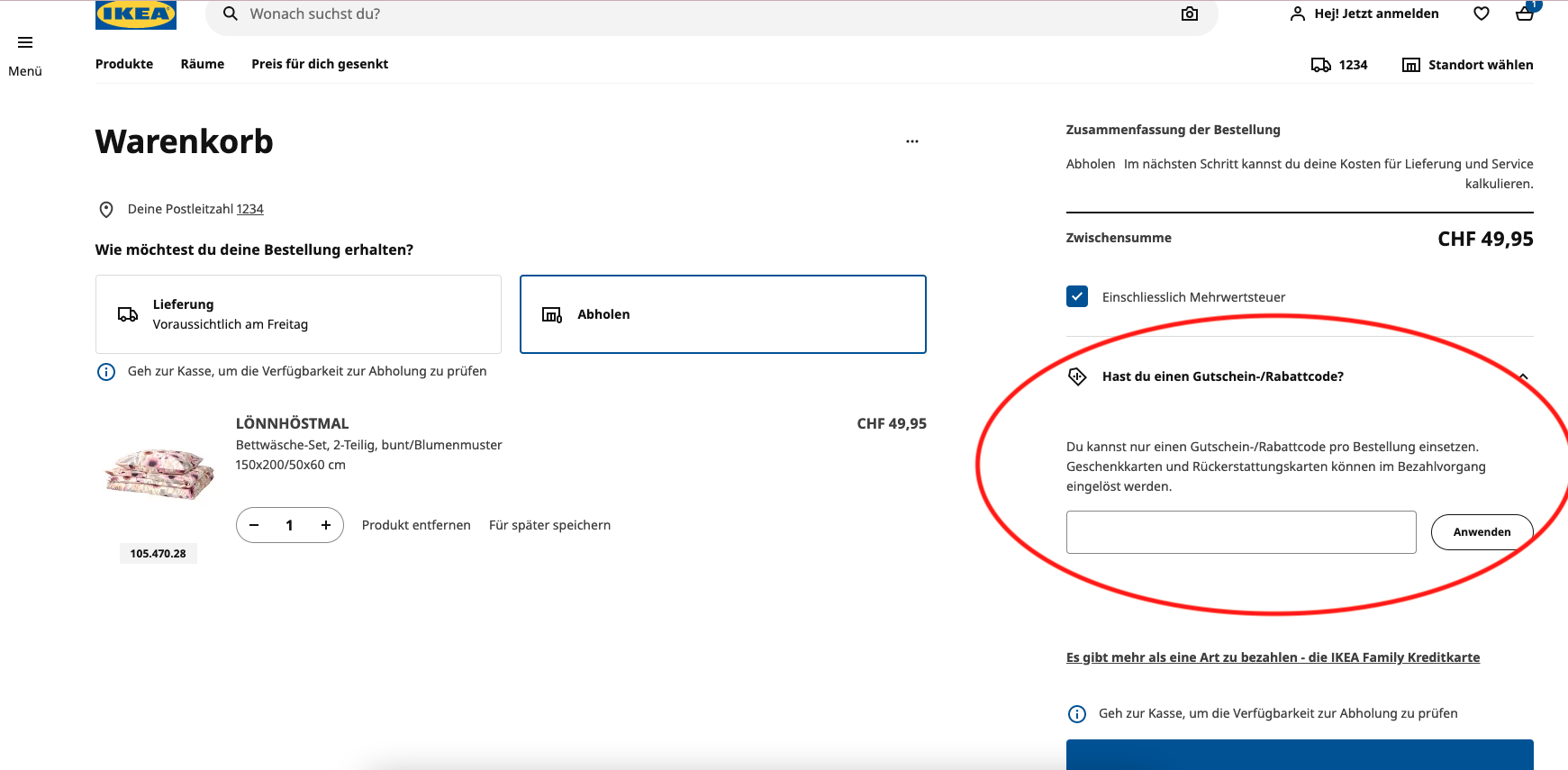The width and height of the screenshot is (1568, 770).
Task: Click the blue checkout button
Action: pos(1300,755)
